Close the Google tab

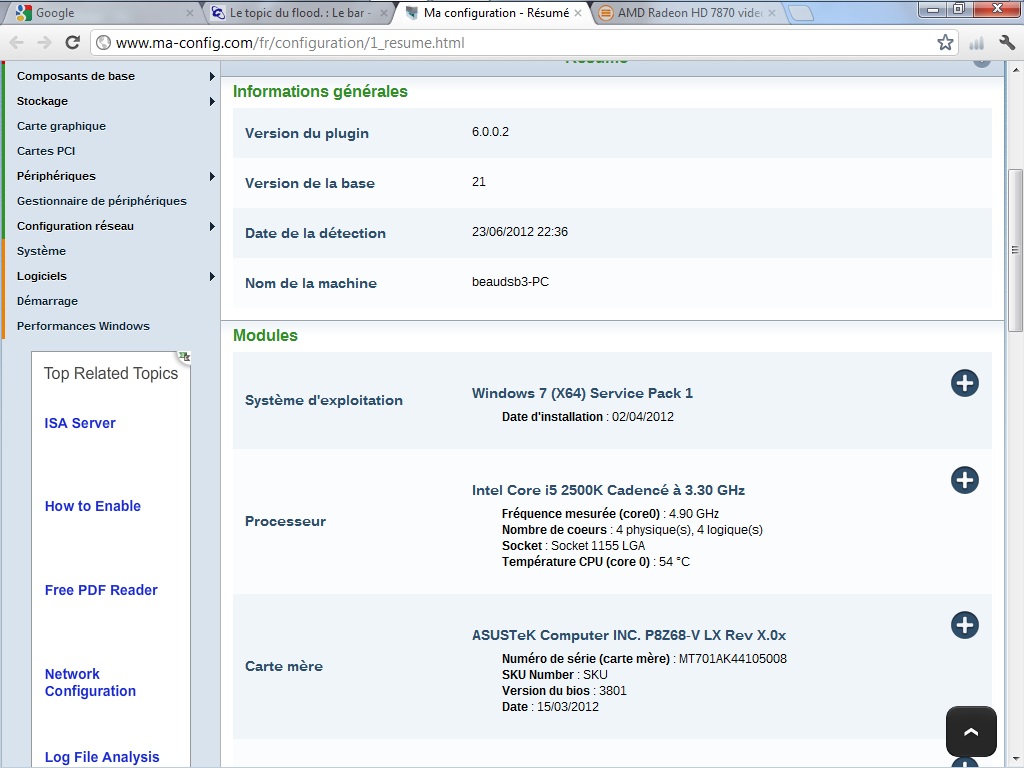click(x=190, y=13)
